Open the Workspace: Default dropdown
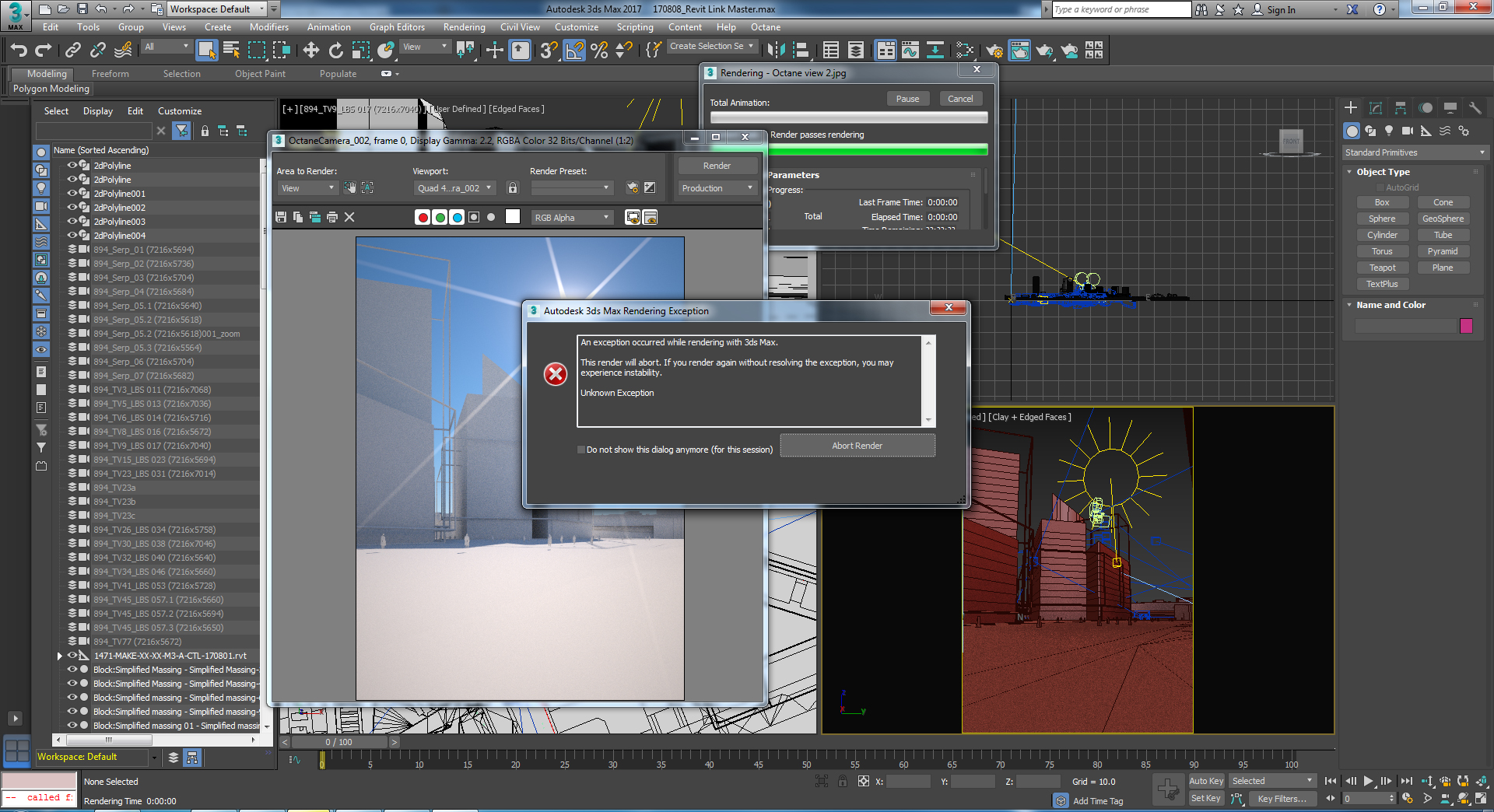1494x812 pixels. pos(216,9)
